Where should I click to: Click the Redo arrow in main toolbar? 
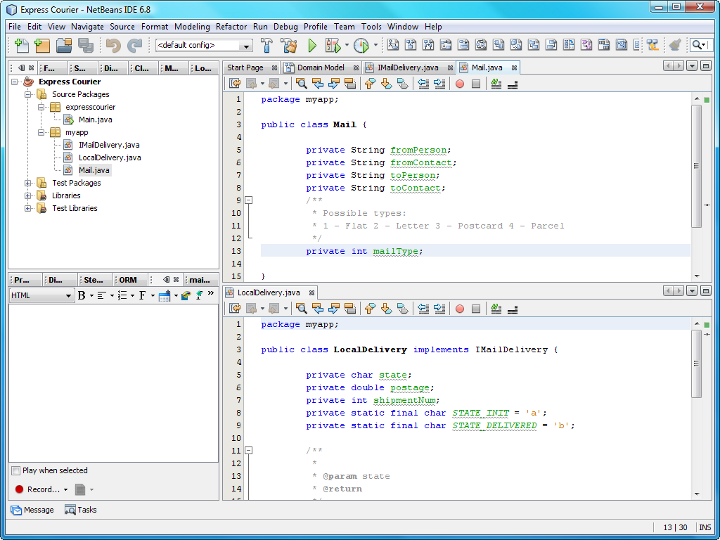135,45
